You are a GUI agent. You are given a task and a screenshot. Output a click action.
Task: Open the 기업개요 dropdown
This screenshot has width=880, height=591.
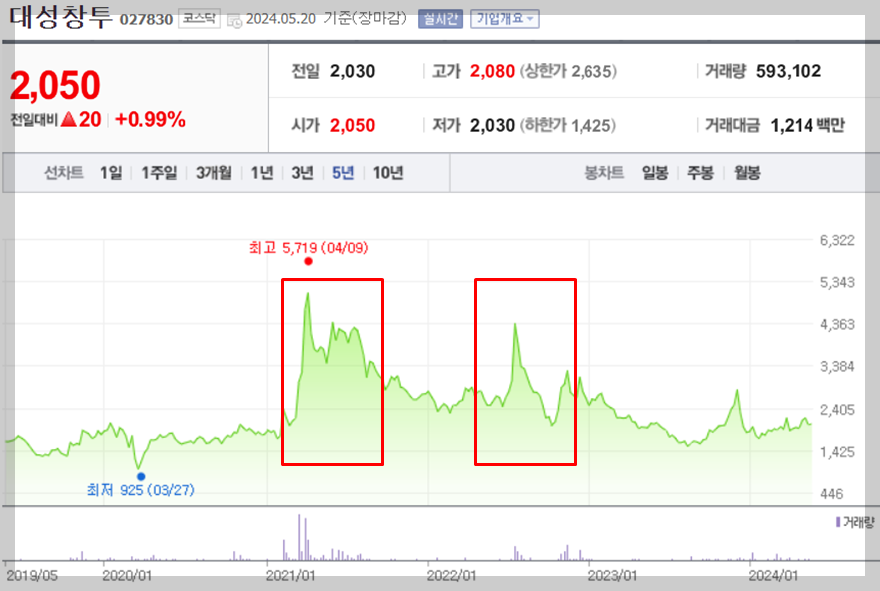(505, 19)
